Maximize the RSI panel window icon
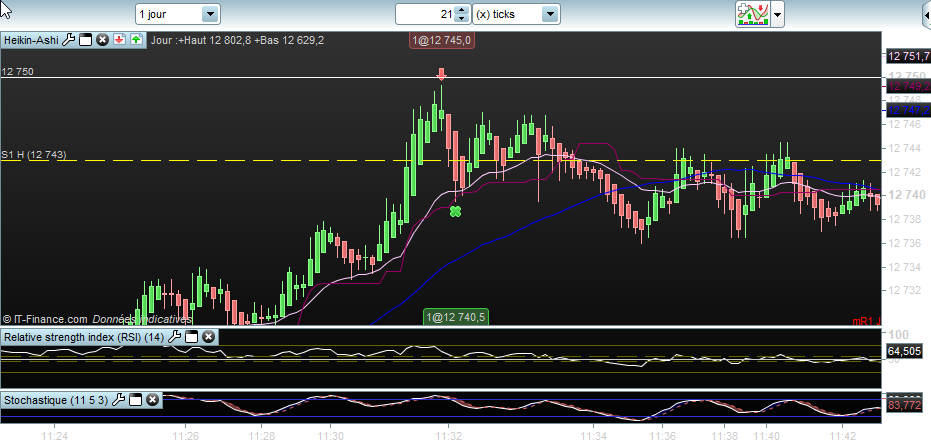The image size is (931, 444). [x=191, y=337]
